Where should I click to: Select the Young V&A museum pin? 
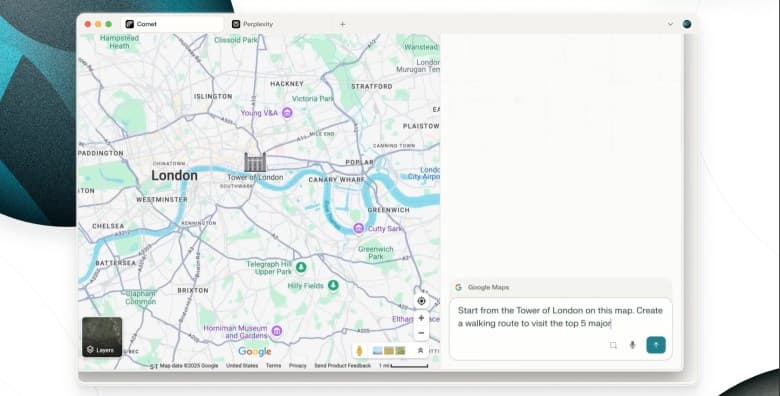pyautogui.click(x=287, y=113)
